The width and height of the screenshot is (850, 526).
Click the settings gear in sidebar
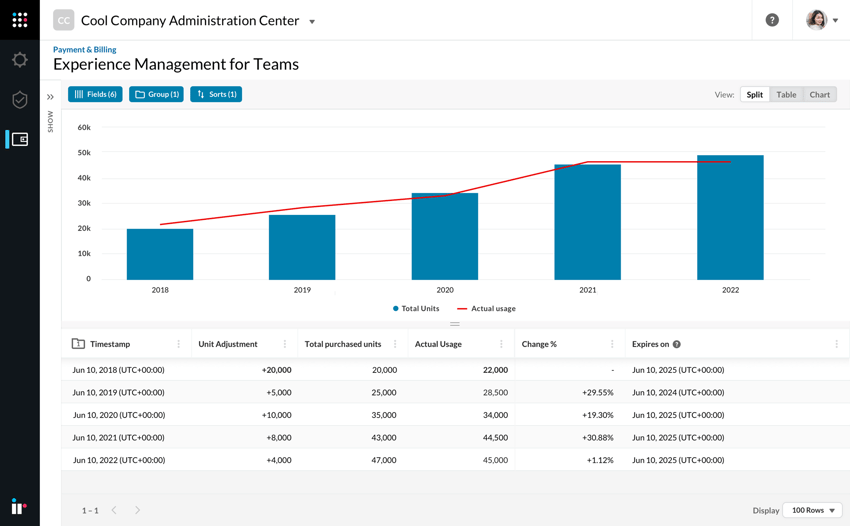19,60
